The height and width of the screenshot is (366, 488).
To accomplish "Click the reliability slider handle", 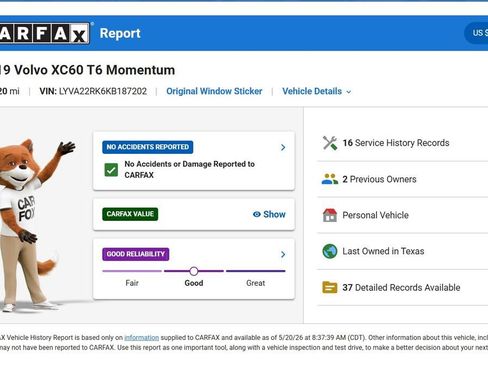I will pyautogui.click(x=194, y=271).
